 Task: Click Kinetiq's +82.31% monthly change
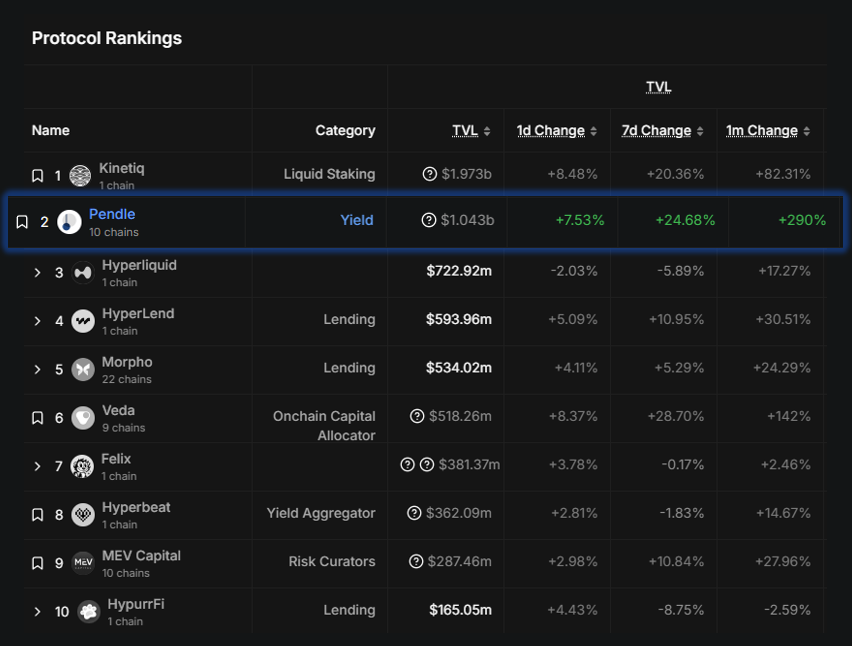(783, 174)
